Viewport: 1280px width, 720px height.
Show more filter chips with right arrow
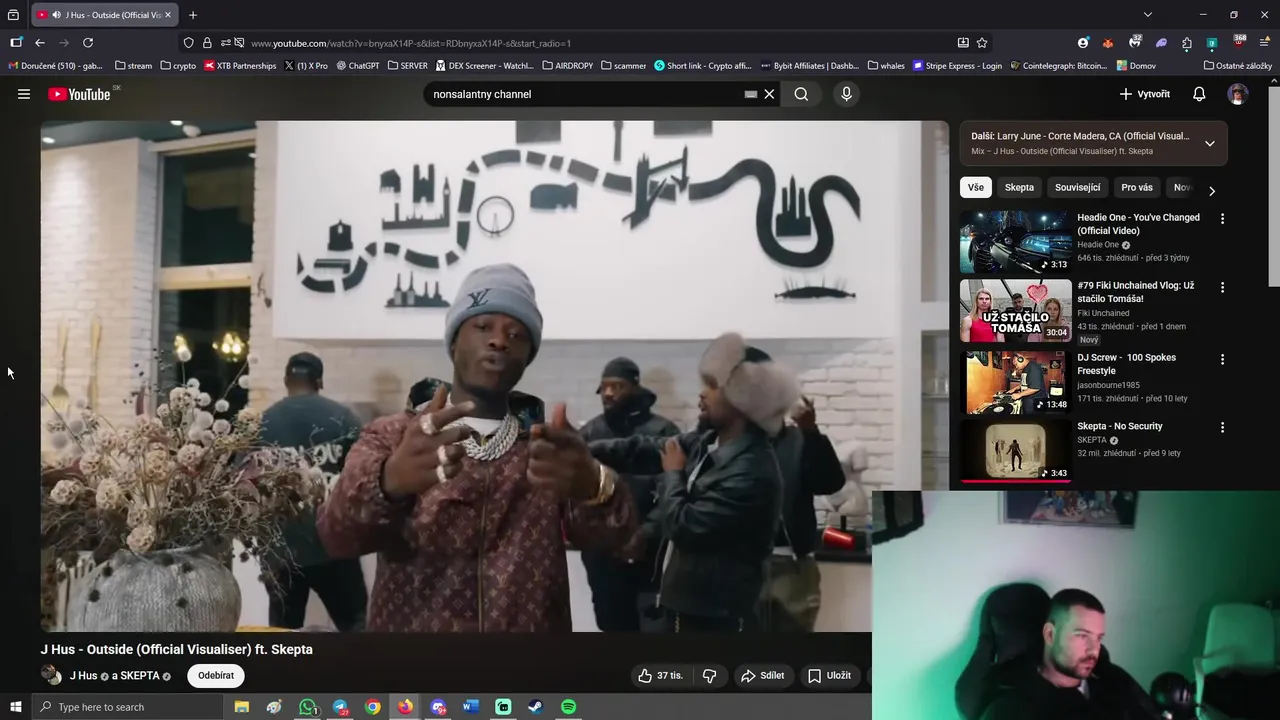coord(1212,190)
